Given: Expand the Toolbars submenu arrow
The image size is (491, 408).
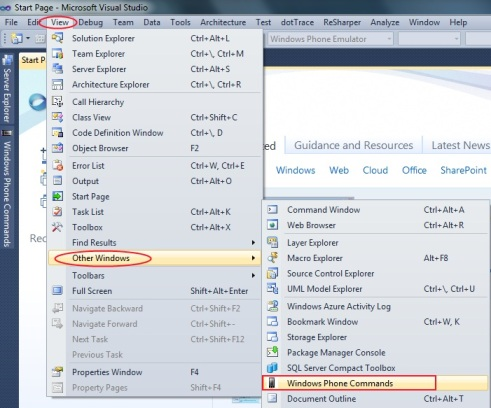Looking at the screenshot, I should (x=253, y=275).
